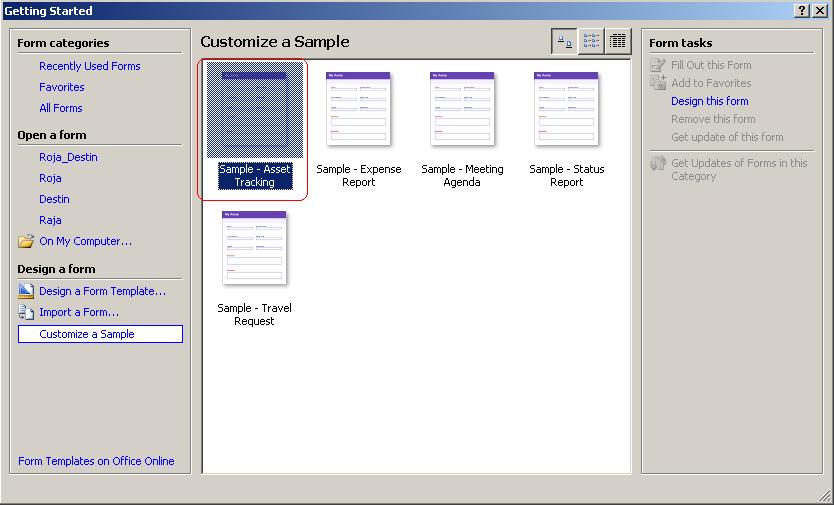Screen dimensions: 834x505
Task: Select Sample - Asset Tracking thumbnail
Action: pyautogui.click(x=255, y=110)
